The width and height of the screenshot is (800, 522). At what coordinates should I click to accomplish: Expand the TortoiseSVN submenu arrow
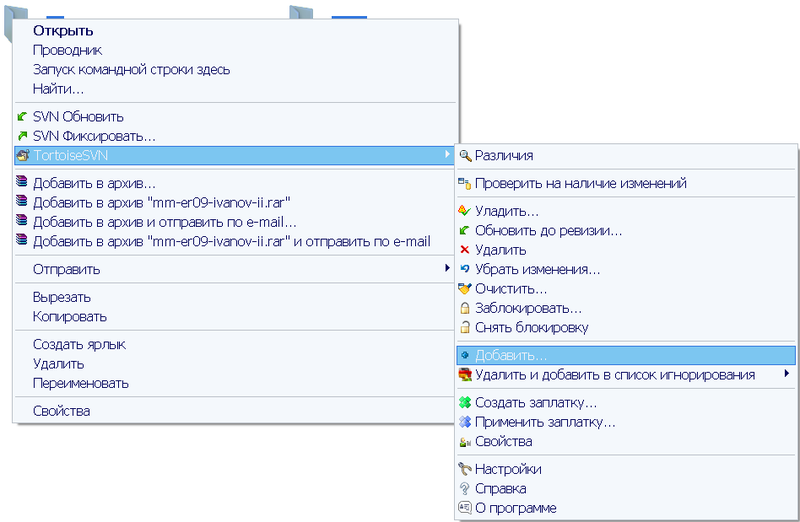(446, 155)
